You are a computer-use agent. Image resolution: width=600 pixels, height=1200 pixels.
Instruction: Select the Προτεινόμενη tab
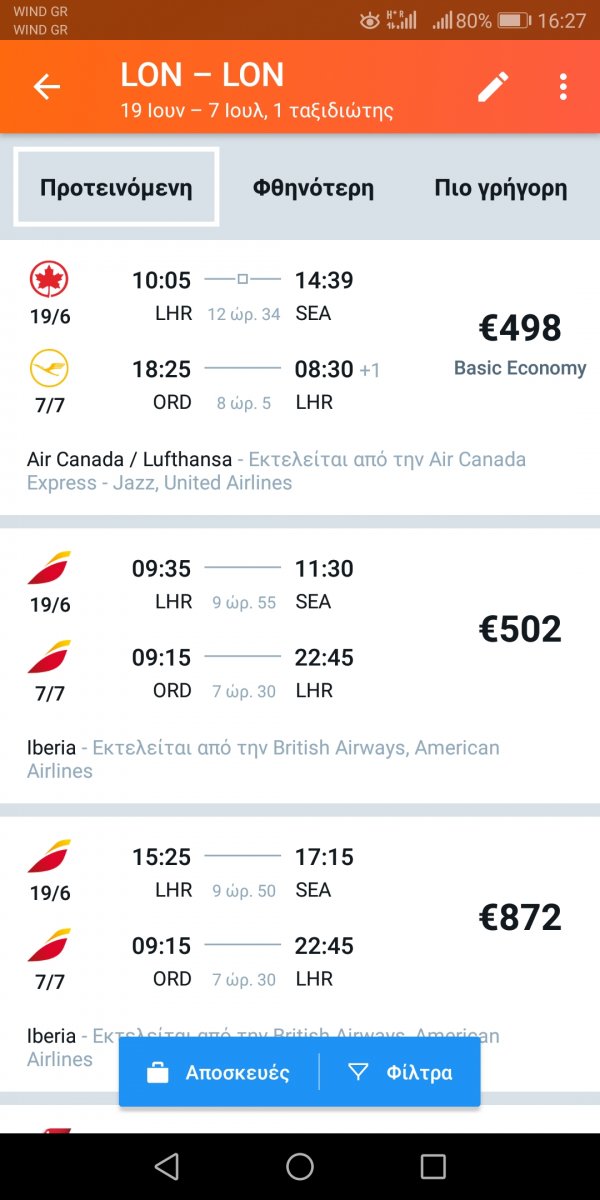(x=116, y=188)
